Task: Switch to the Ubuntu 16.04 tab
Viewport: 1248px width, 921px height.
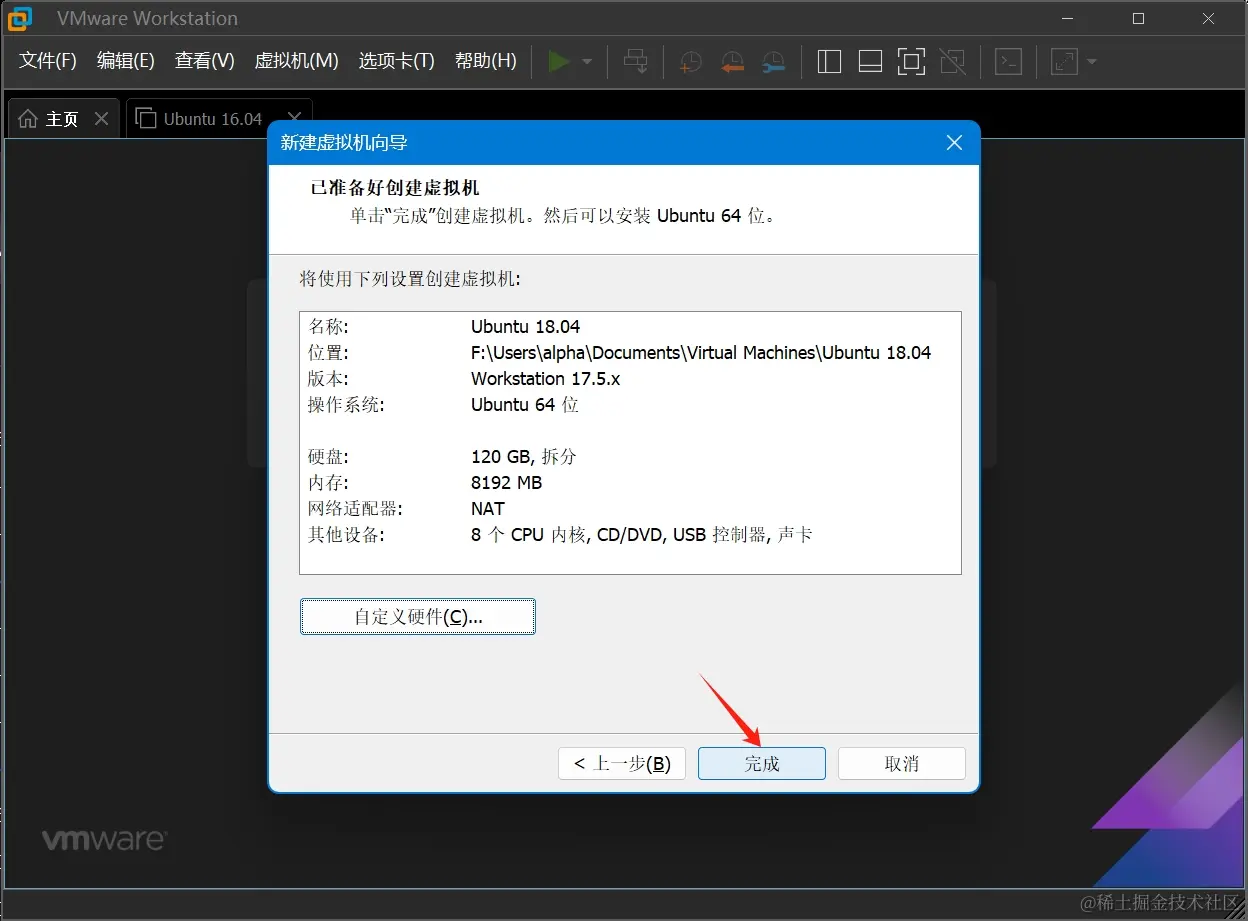Action: 219,118
